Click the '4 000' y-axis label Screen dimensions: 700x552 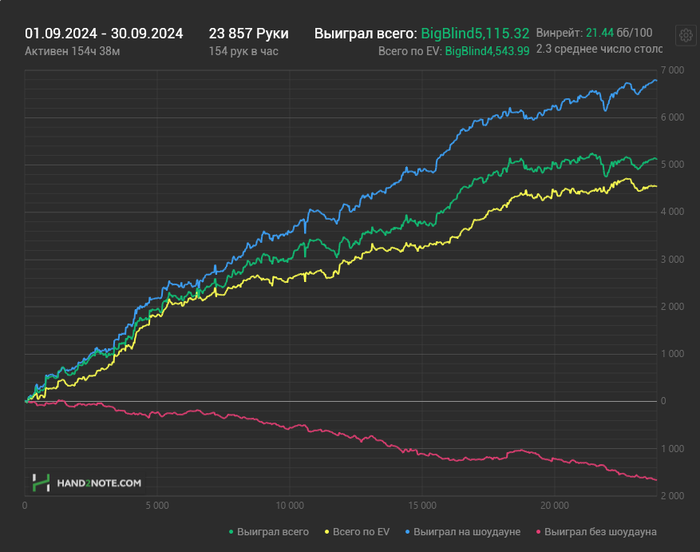(672, 212)
